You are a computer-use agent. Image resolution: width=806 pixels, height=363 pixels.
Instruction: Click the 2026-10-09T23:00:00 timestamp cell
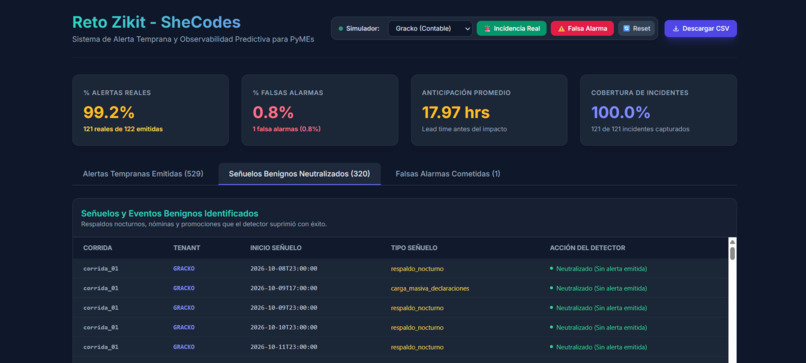tap(284, 307)
